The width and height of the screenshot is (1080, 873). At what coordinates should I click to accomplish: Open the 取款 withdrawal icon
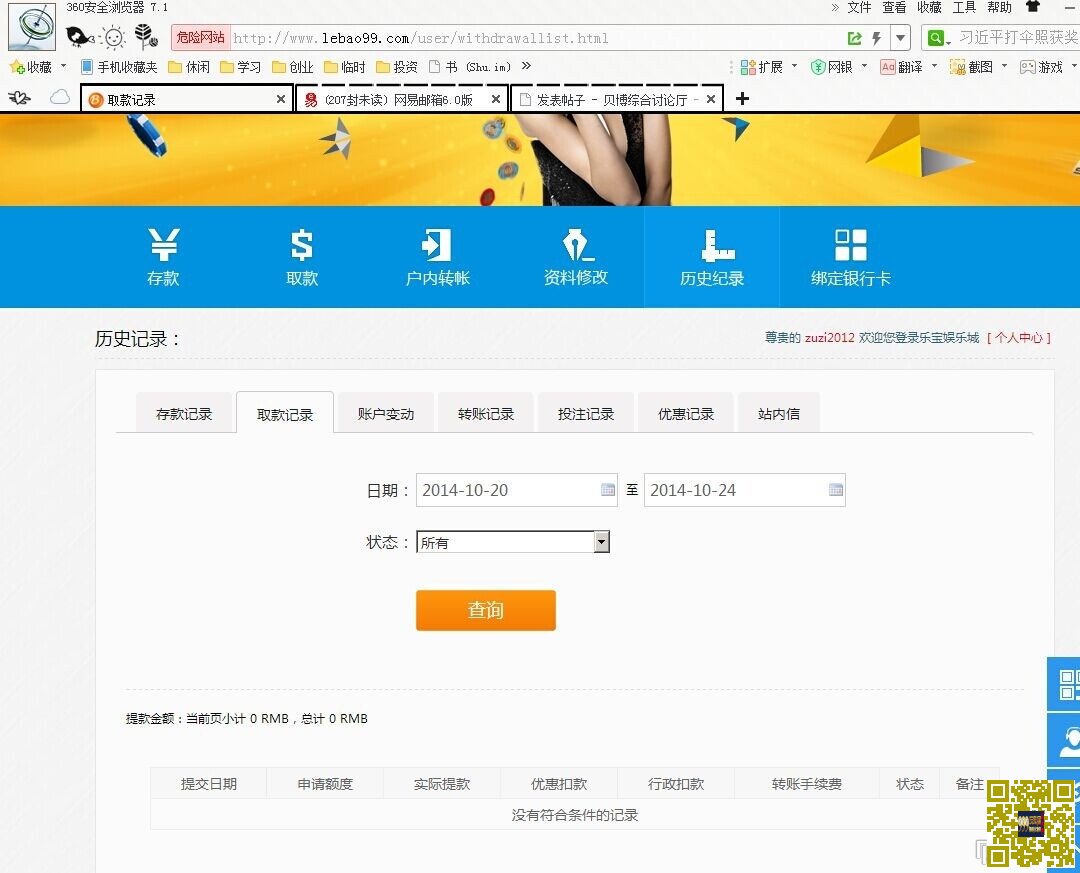[302, 256]
